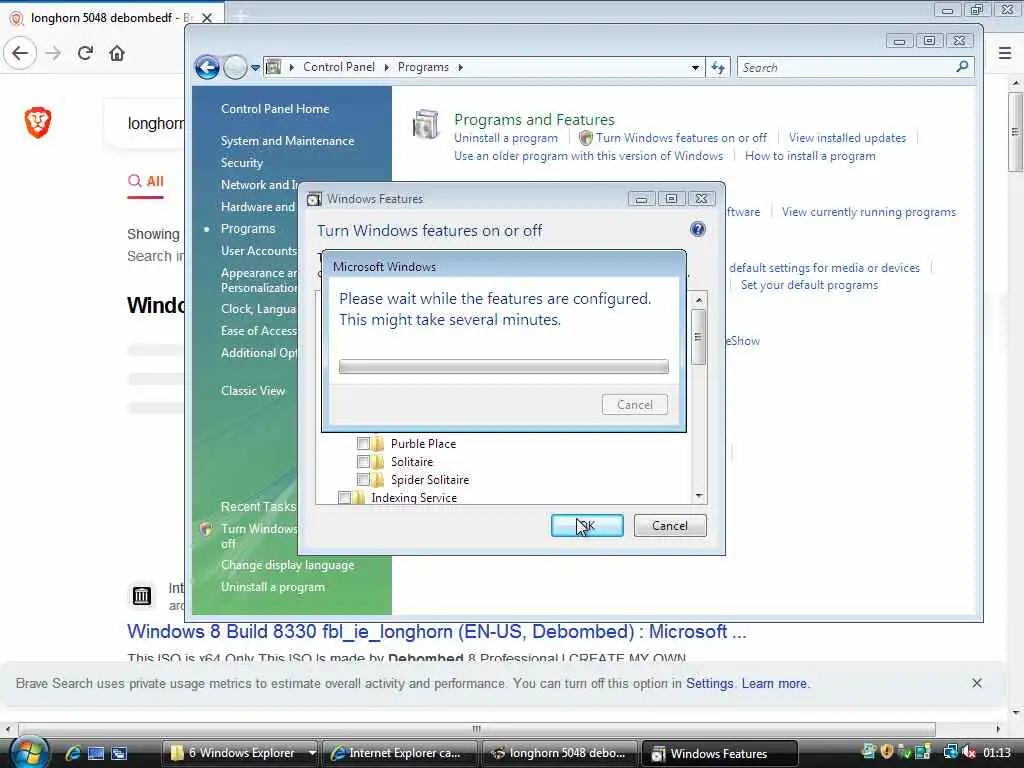Click View installed updates link
Screen dimensions: 1024x768
pyautogui.click(x=847, y=138)
